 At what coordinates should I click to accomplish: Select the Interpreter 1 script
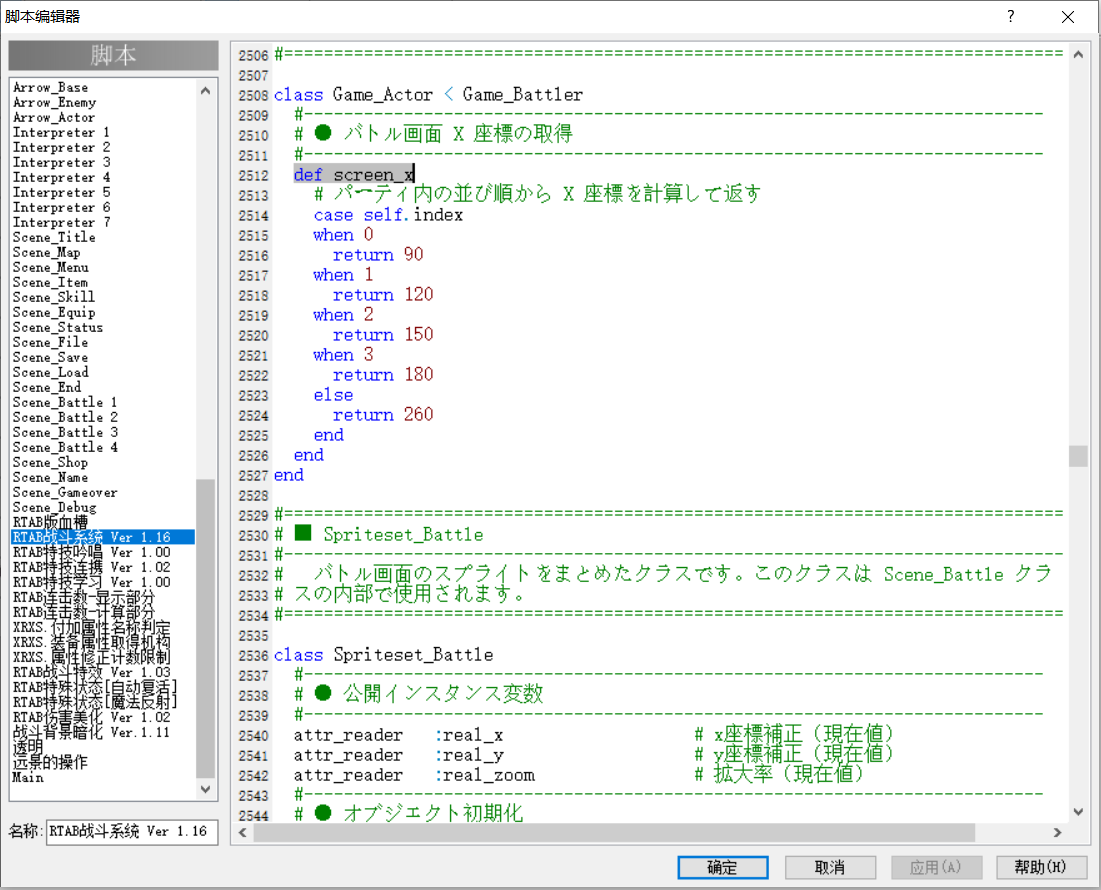coord(103,133)
